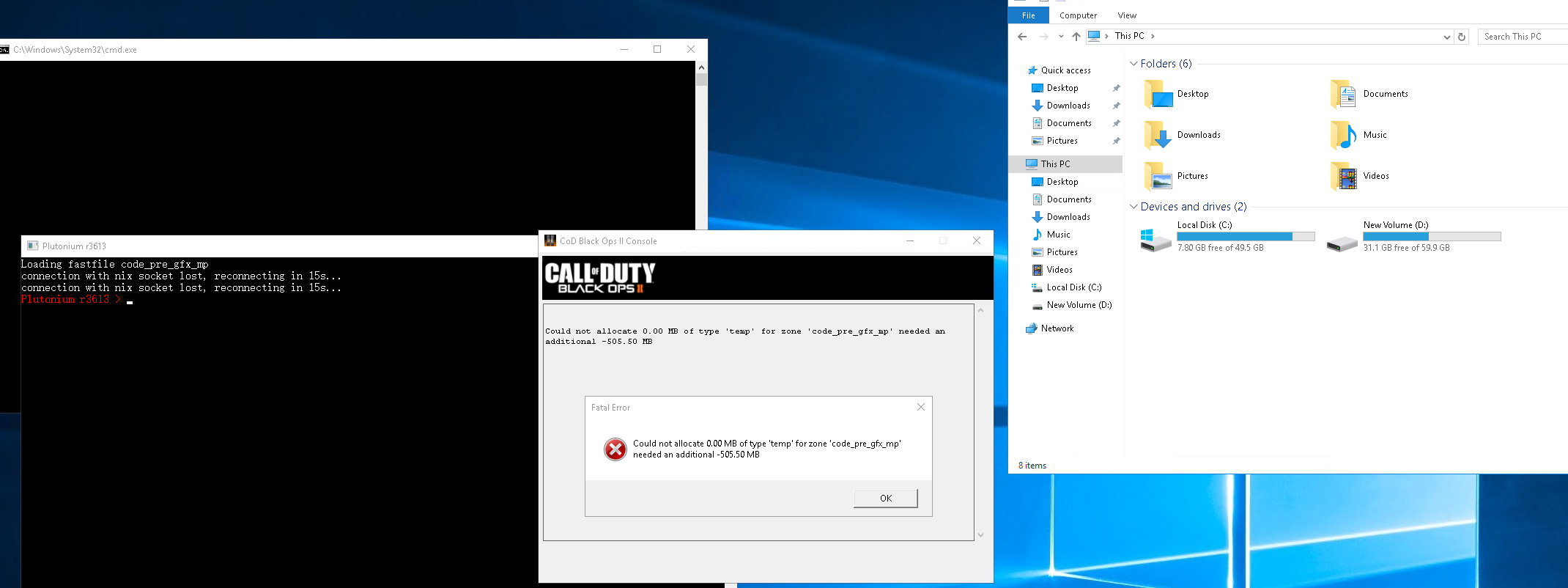Click the breadcrumb chevron after This PC
The image size is (1568, 588).
[x=1153, y=36]
